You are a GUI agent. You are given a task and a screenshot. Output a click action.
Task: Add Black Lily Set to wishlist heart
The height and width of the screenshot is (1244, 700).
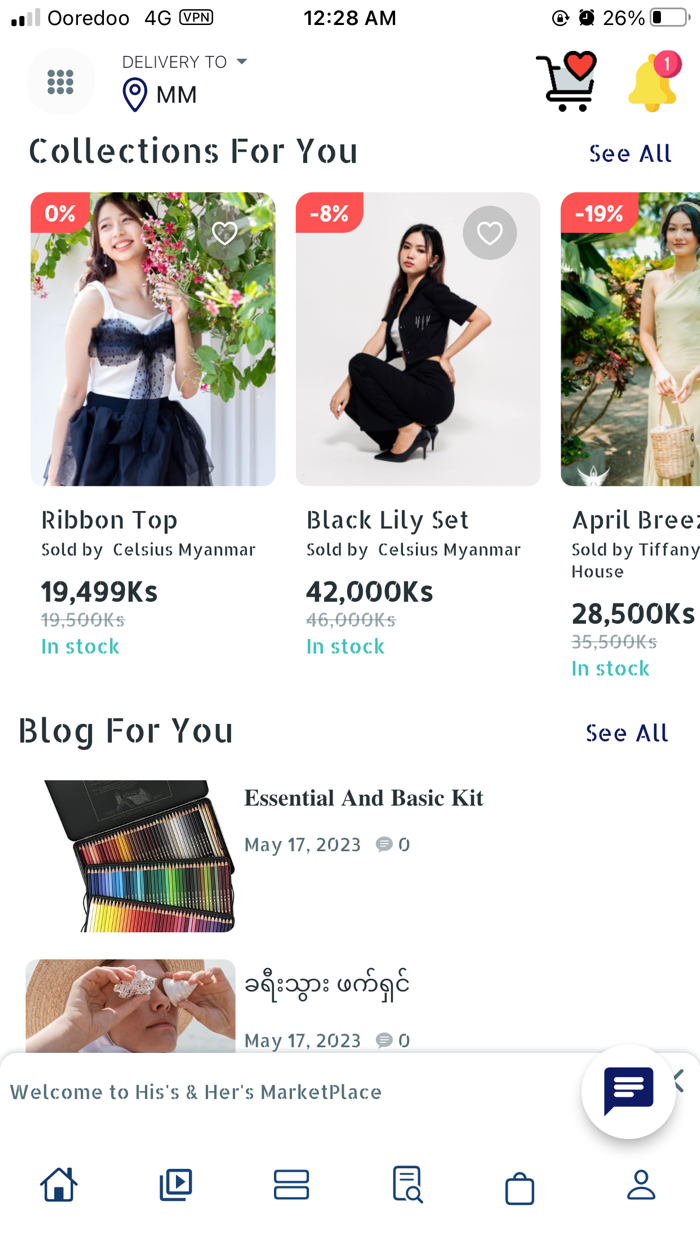(x=489, y=233)
